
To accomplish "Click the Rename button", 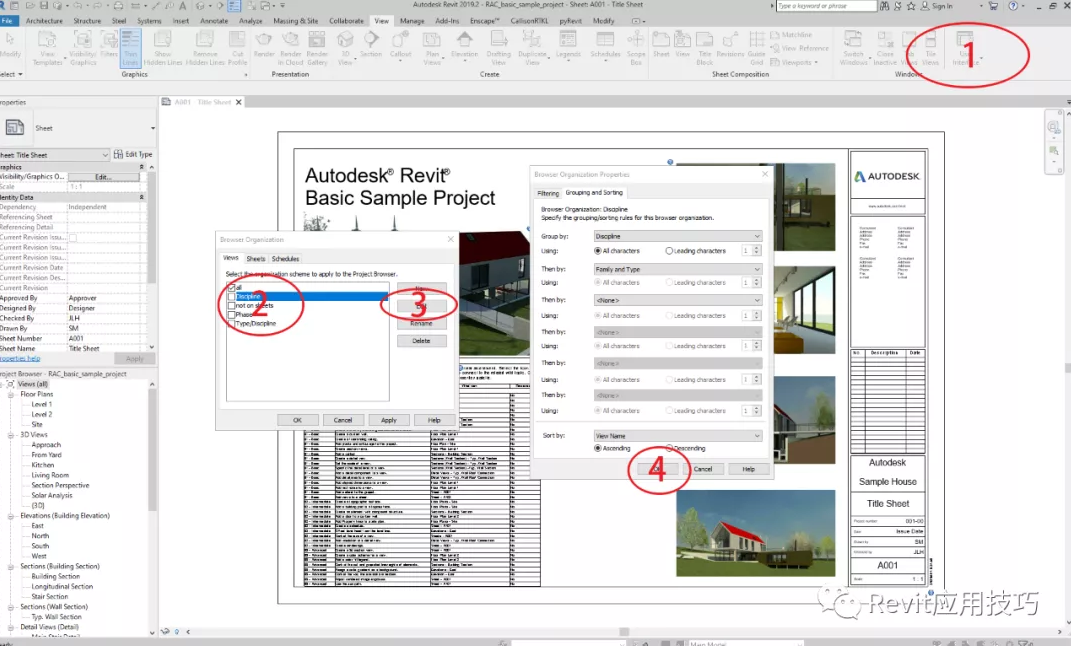I will (x=421, y=323).
